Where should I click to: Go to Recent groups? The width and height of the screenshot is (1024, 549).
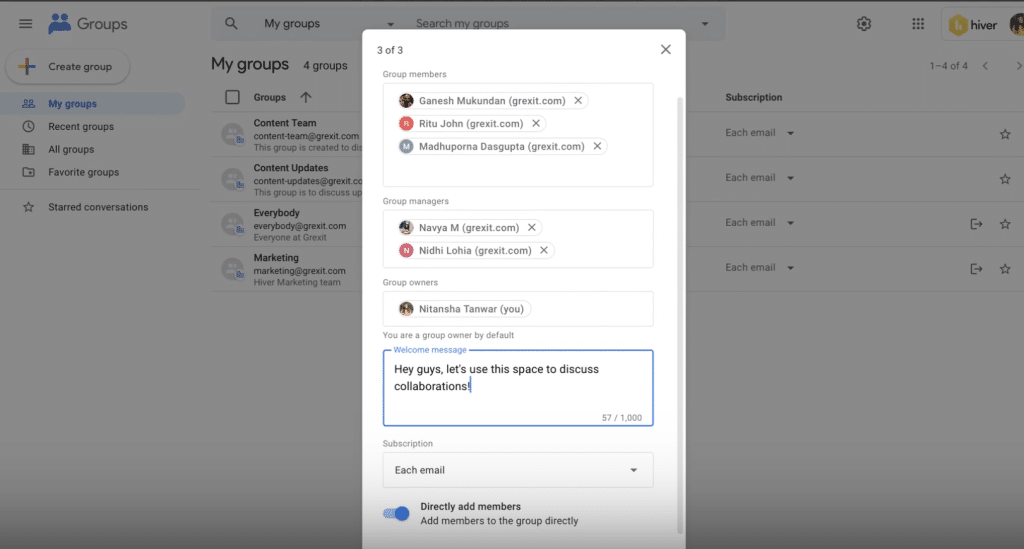click(x=81, y=127)
